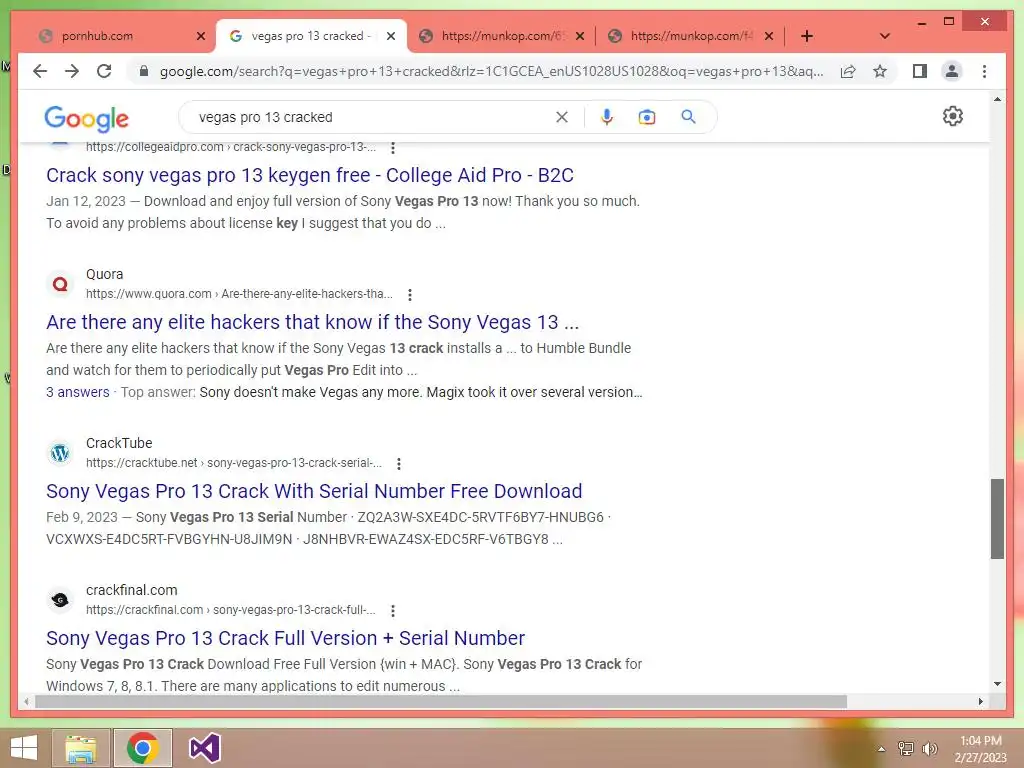Open the Windows Start menu
This screenshot has width=1024, height=768.
pyautogui.click(x=24, y=748)
